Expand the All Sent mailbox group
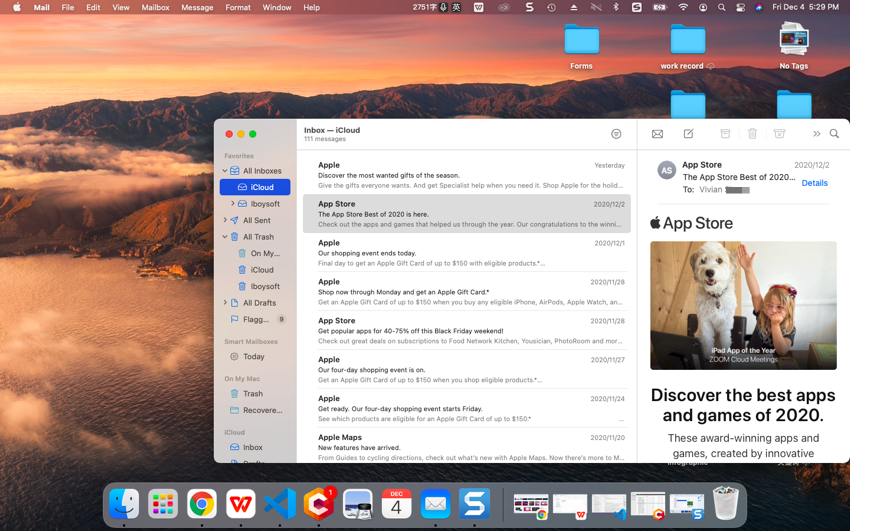 [x=225, y=220]
